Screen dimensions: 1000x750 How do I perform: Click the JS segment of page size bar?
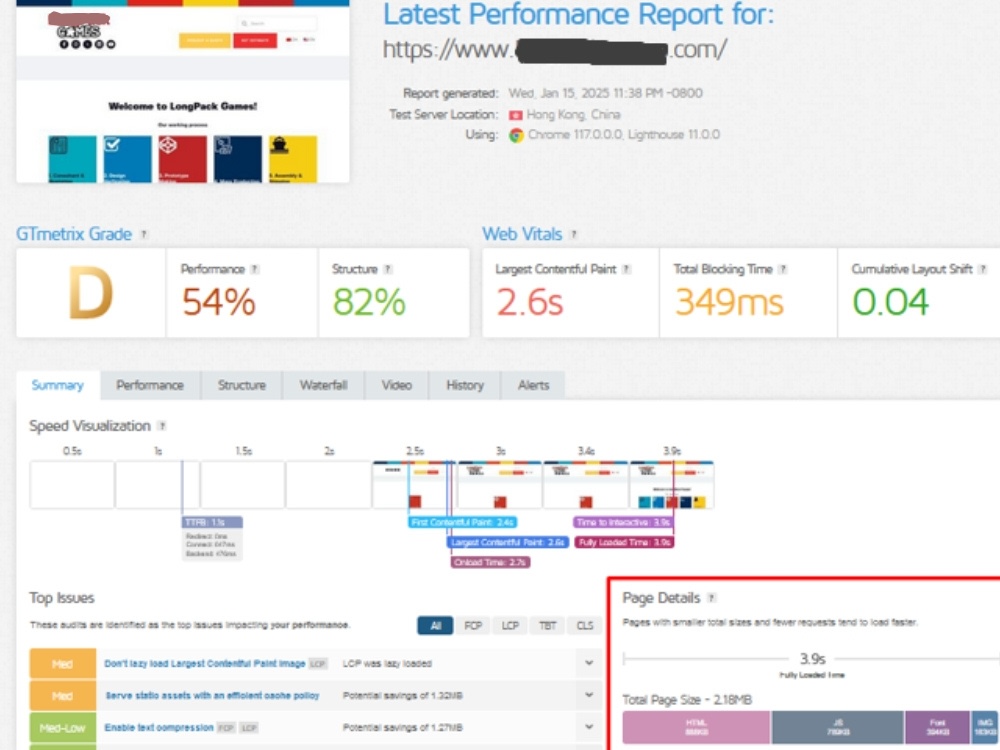point(837,728)
